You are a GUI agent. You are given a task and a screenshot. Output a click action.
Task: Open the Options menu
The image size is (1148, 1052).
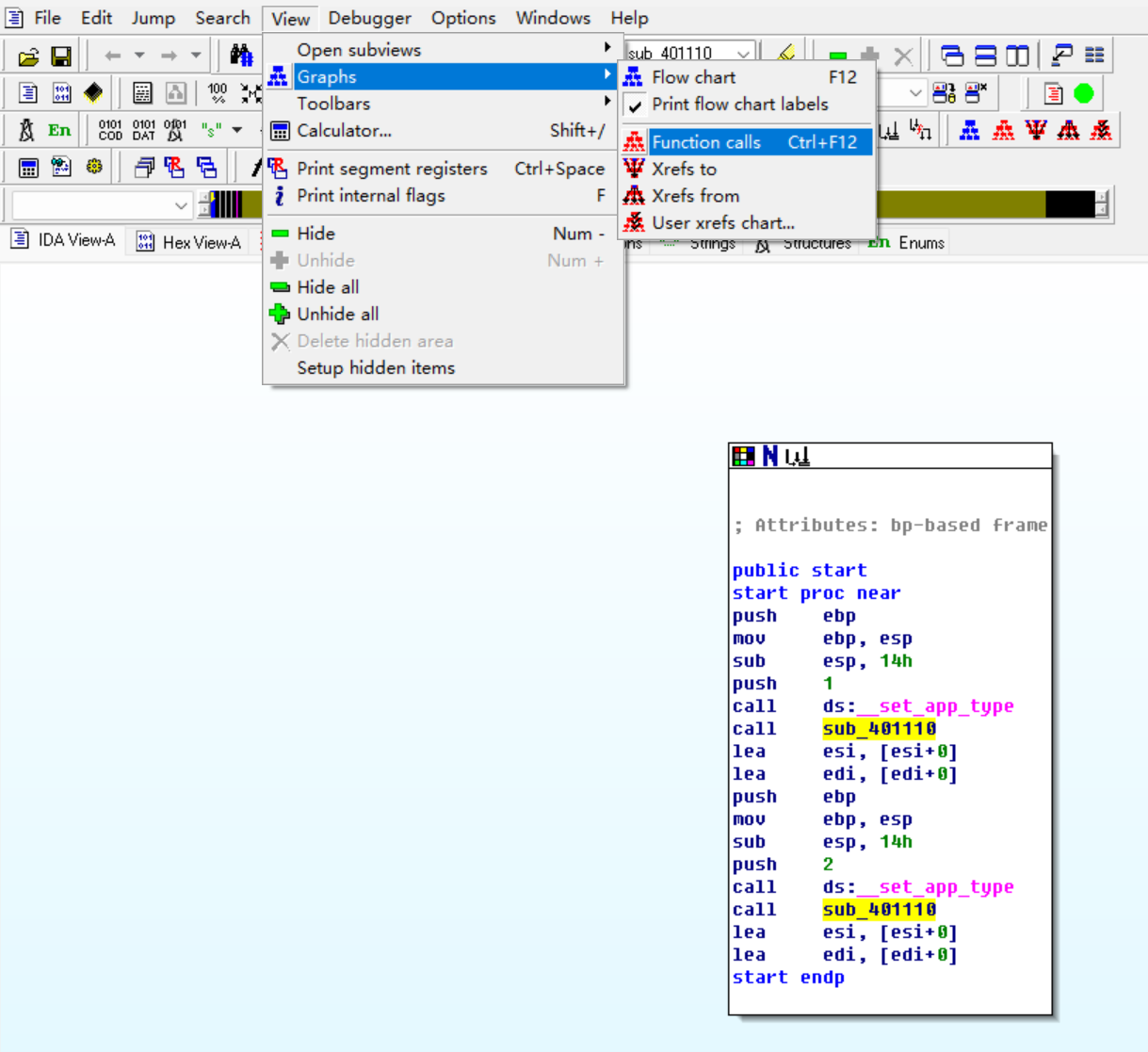click(463, 18)
